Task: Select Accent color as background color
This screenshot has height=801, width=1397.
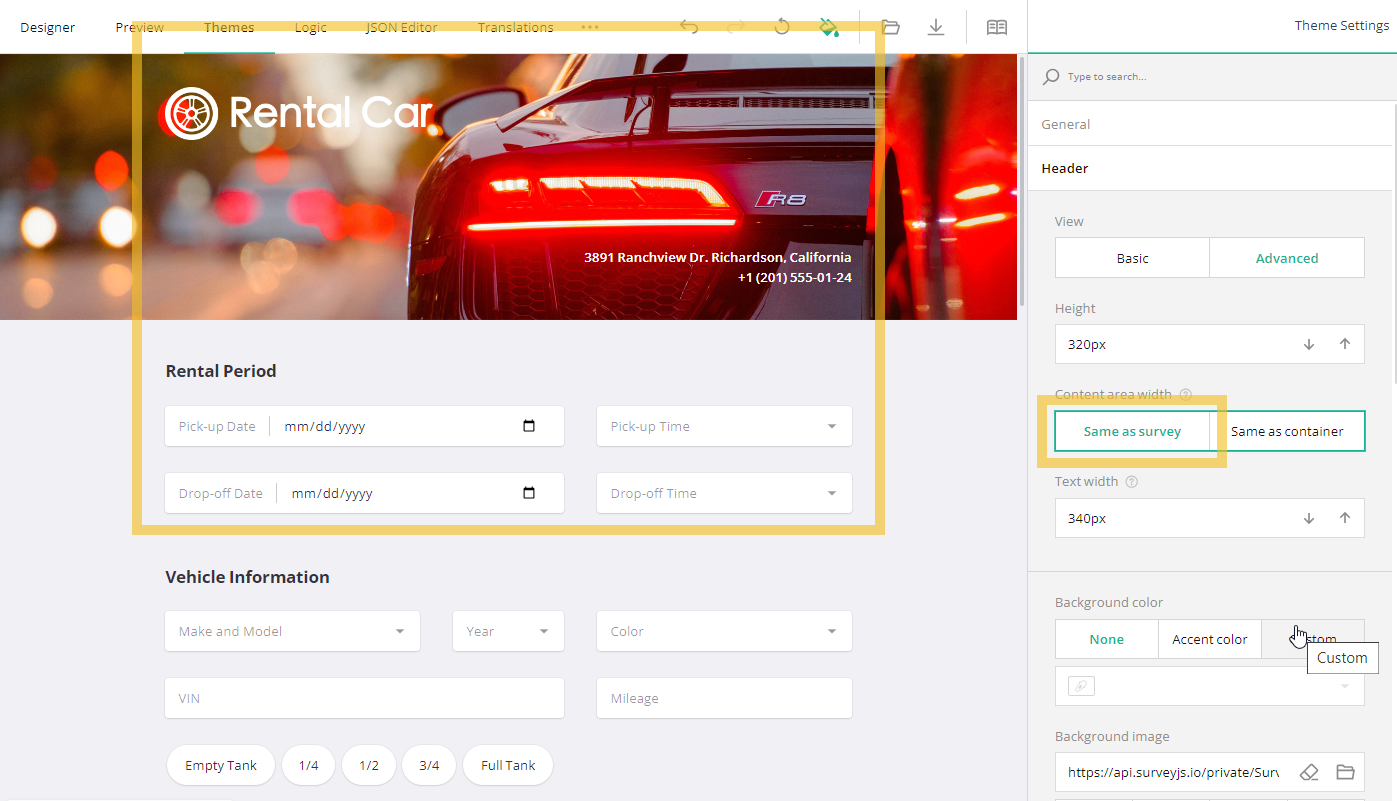Action: click(1209, 639)
